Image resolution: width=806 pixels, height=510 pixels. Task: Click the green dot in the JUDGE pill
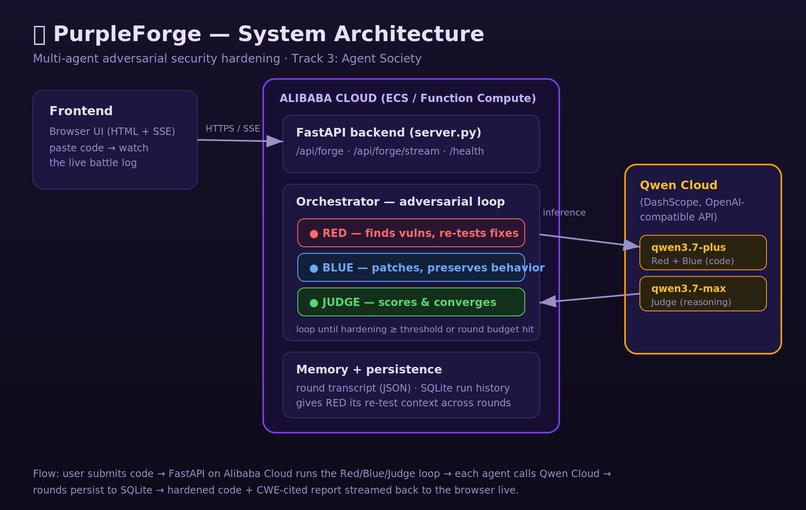314,303
